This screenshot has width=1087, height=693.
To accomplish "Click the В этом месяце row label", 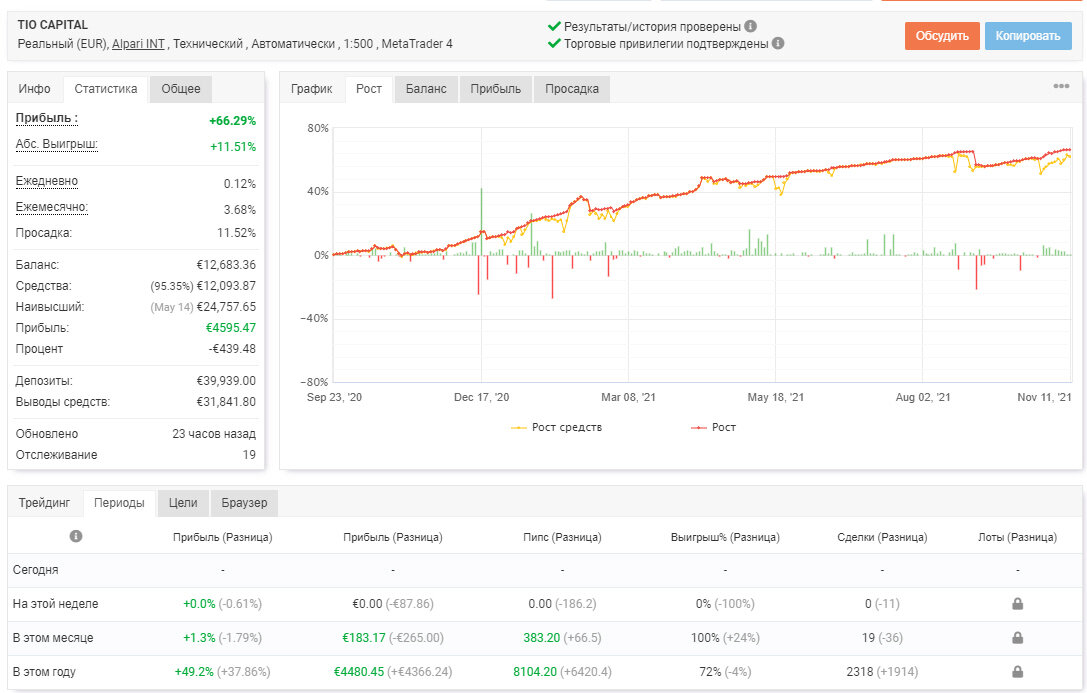I will coord(53,638).
